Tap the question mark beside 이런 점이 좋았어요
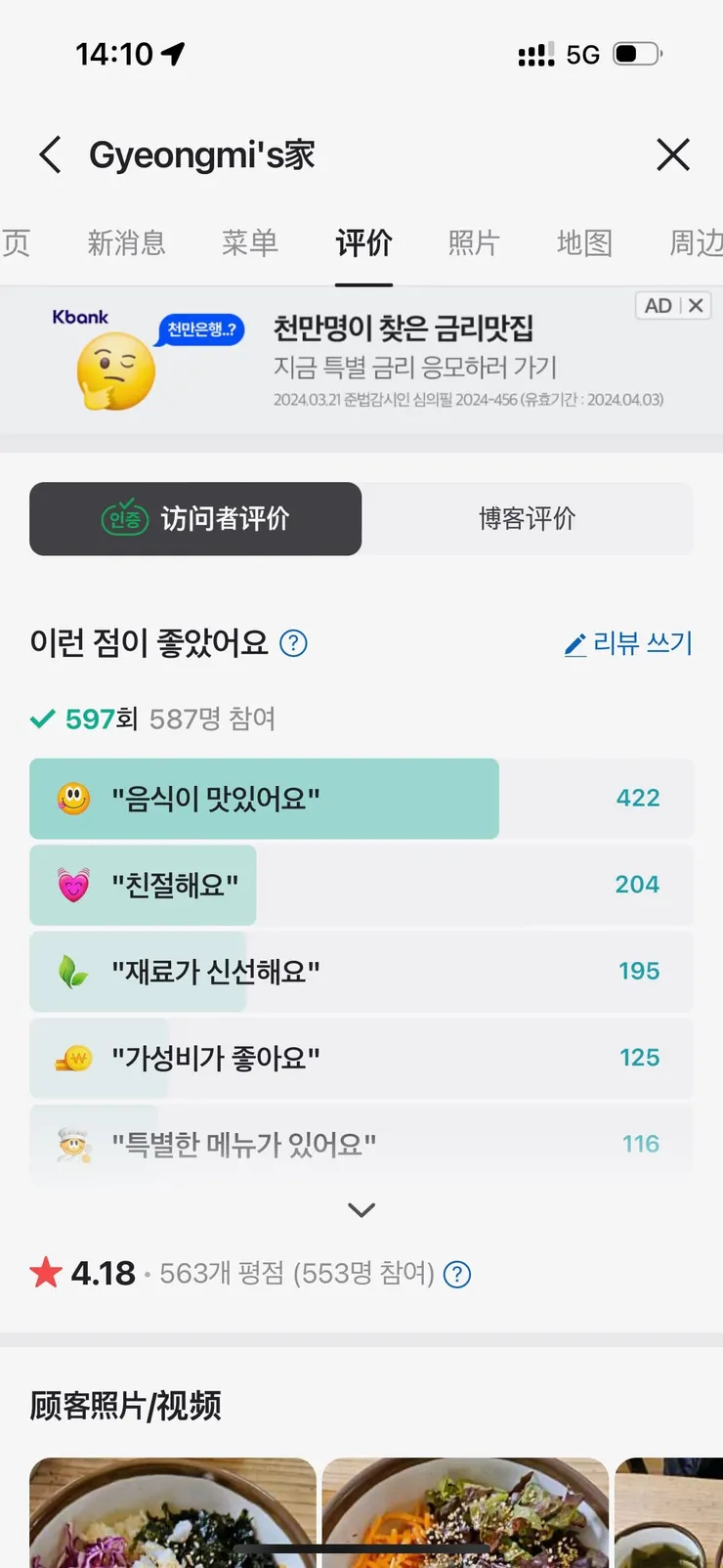Screen dimensions: 723x1568 (293, 643)
